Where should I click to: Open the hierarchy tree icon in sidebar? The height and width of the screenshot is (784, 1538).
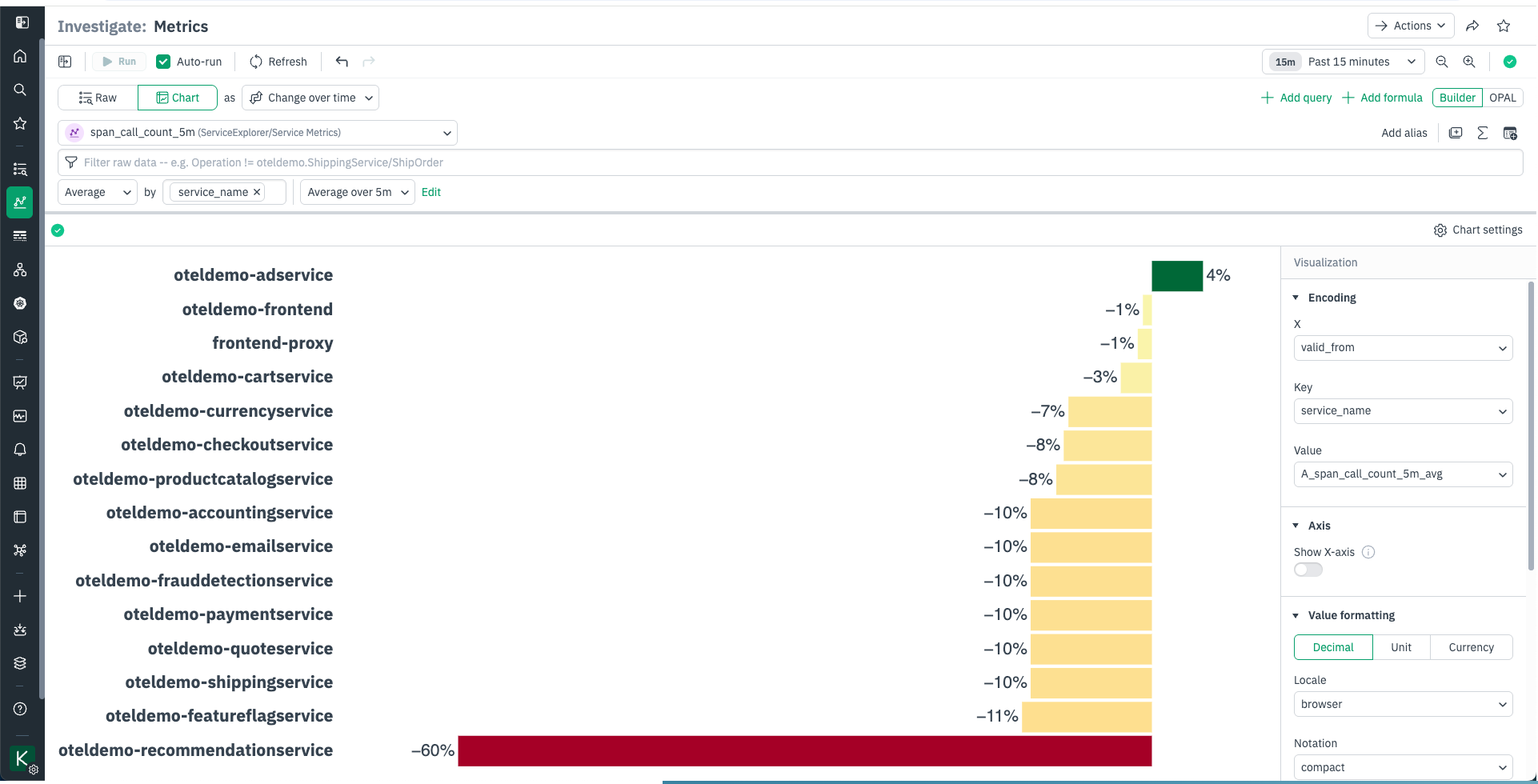[20, 270]
